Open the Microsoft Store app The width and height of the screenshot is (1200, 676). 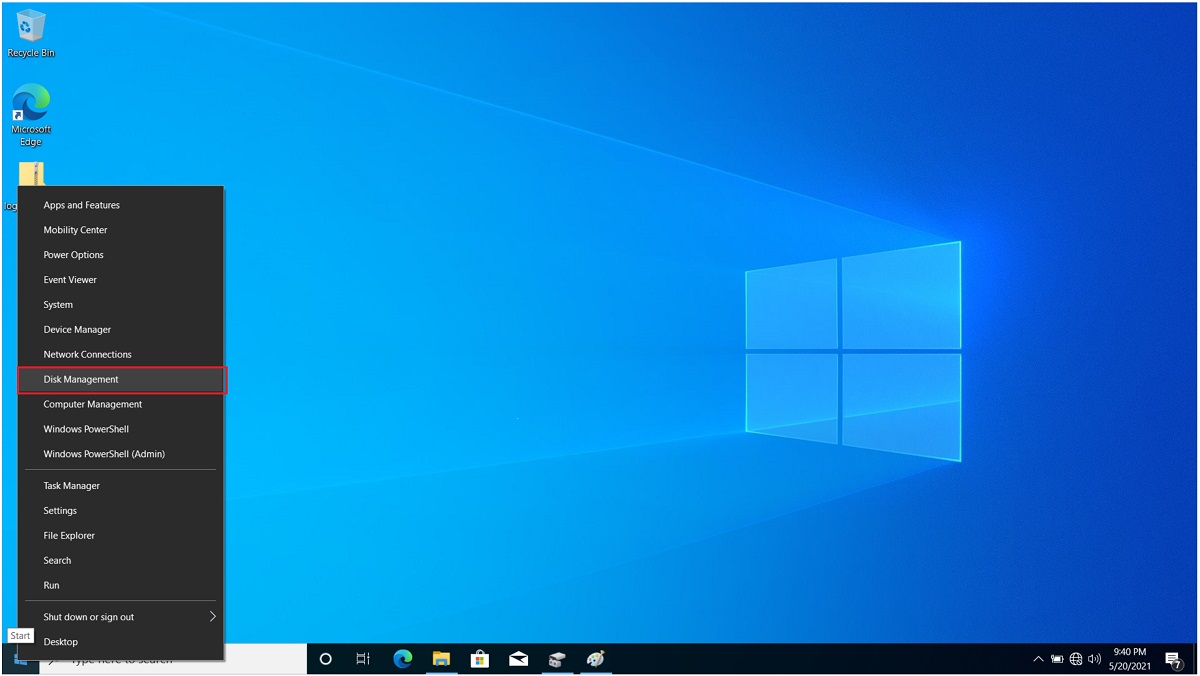pyautogui.click(x=480, y=659)
